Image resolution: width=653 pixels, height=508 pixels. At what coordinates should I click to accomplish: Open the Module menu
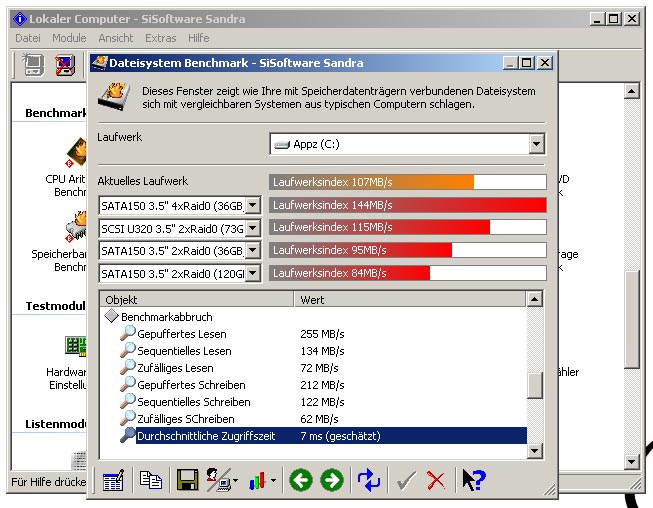(69, 38)
